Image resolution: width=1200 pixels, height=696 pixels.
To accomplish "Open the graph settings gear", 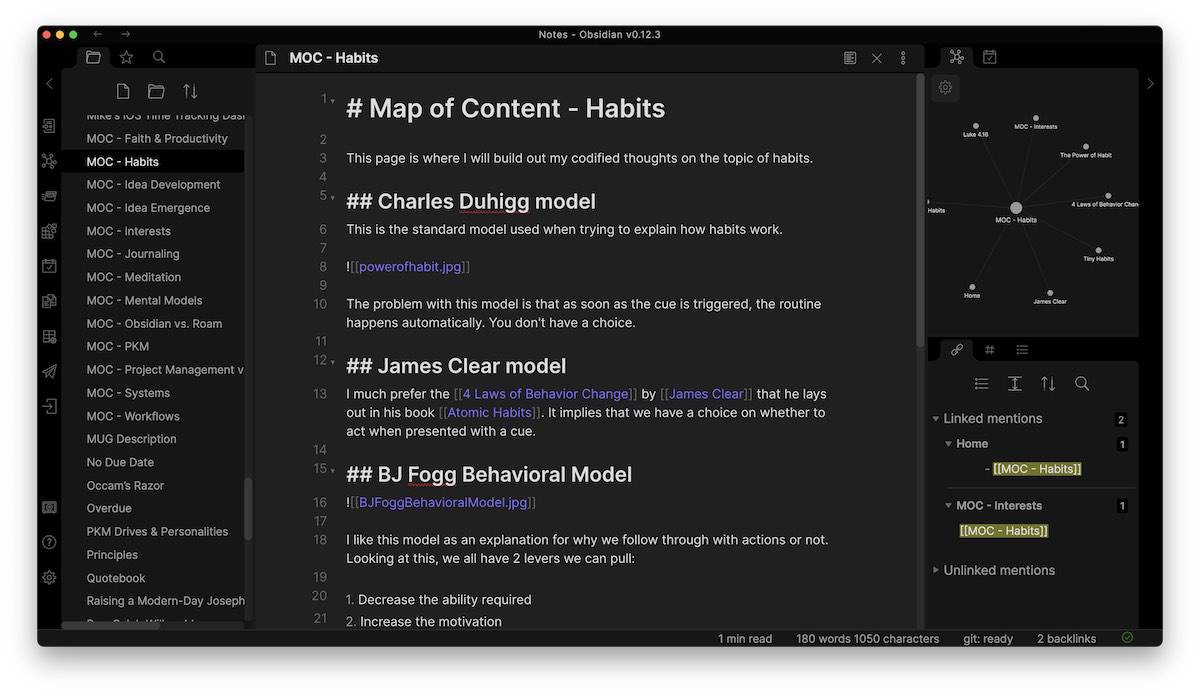I will click(945, 87).
